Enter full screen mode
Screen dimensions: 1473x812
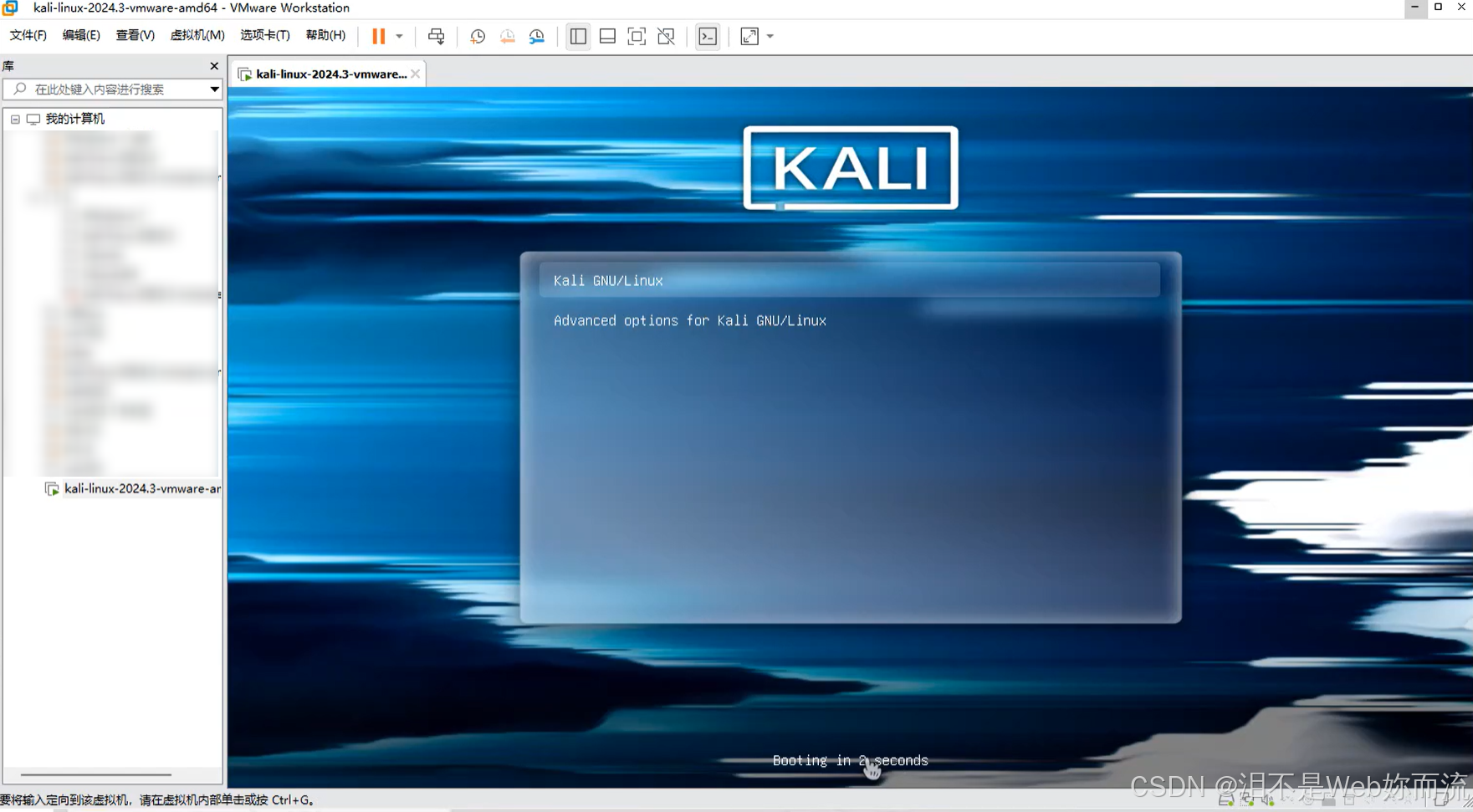(x=637, y=36)
